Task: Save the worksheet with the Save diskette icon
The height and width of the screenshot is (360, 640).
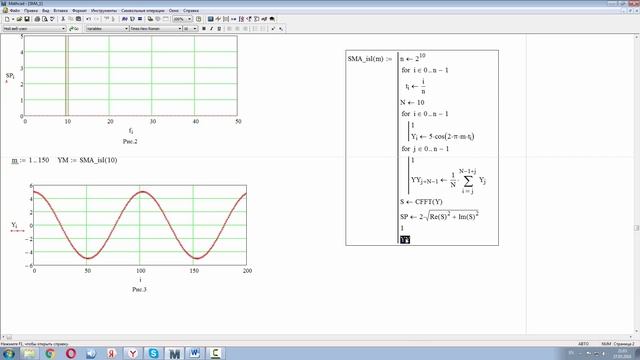Action: pyautogui.click(x=27, y=19)
